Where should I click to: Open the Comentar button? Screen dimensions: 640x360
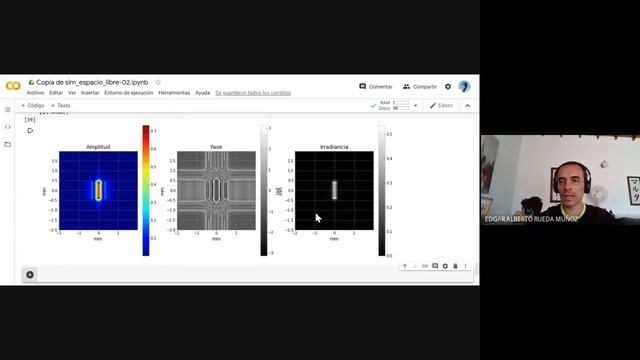376,87
